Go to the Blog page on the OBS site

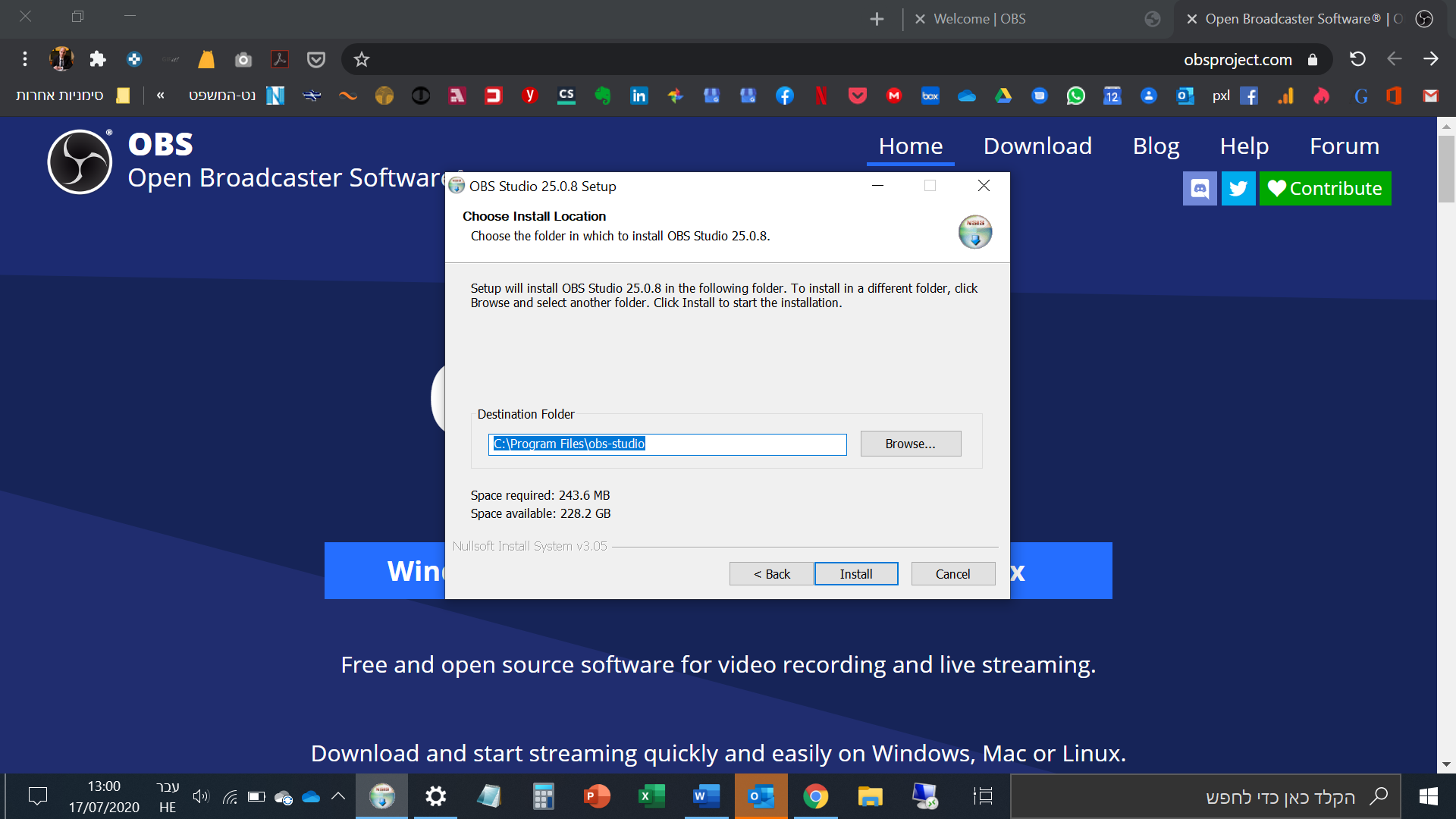tap(1156, 146)
